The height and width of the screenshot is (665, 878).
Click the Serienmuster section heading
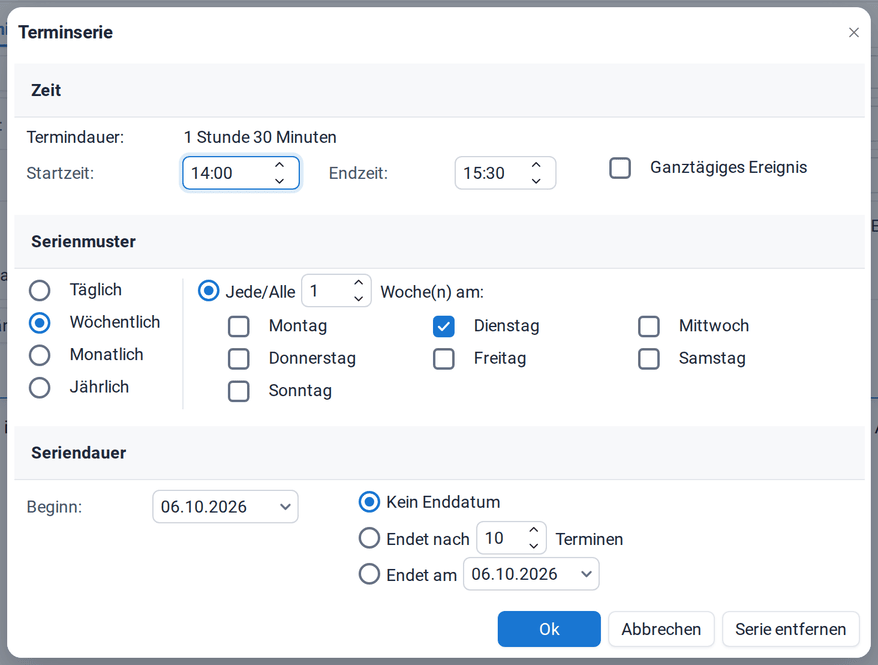click(83, 242)
